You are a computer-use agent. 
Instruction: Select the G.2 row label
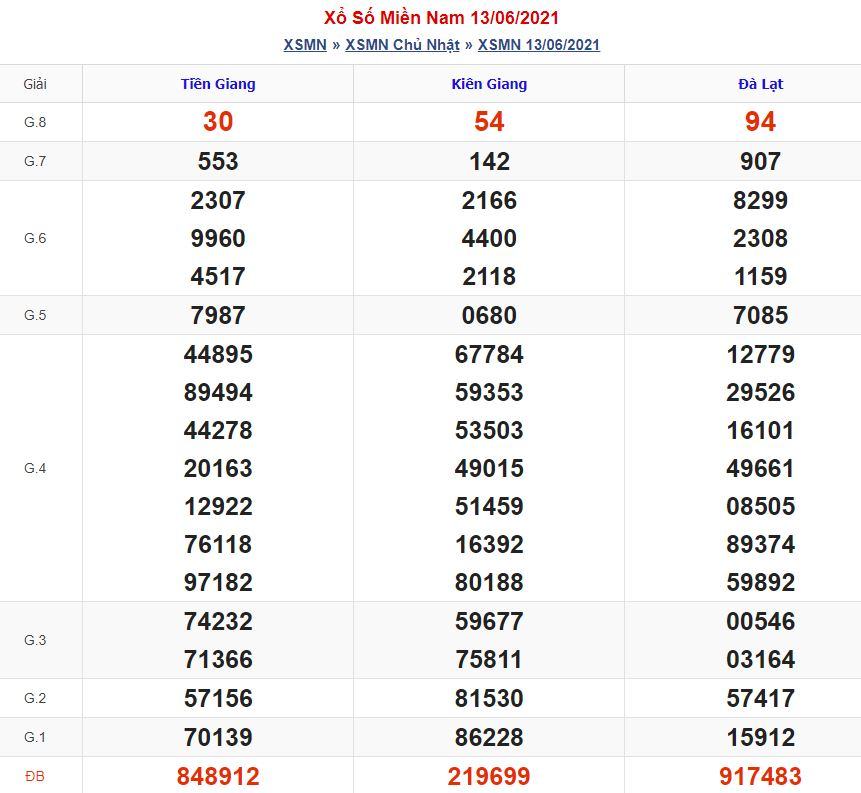[35, 698]
